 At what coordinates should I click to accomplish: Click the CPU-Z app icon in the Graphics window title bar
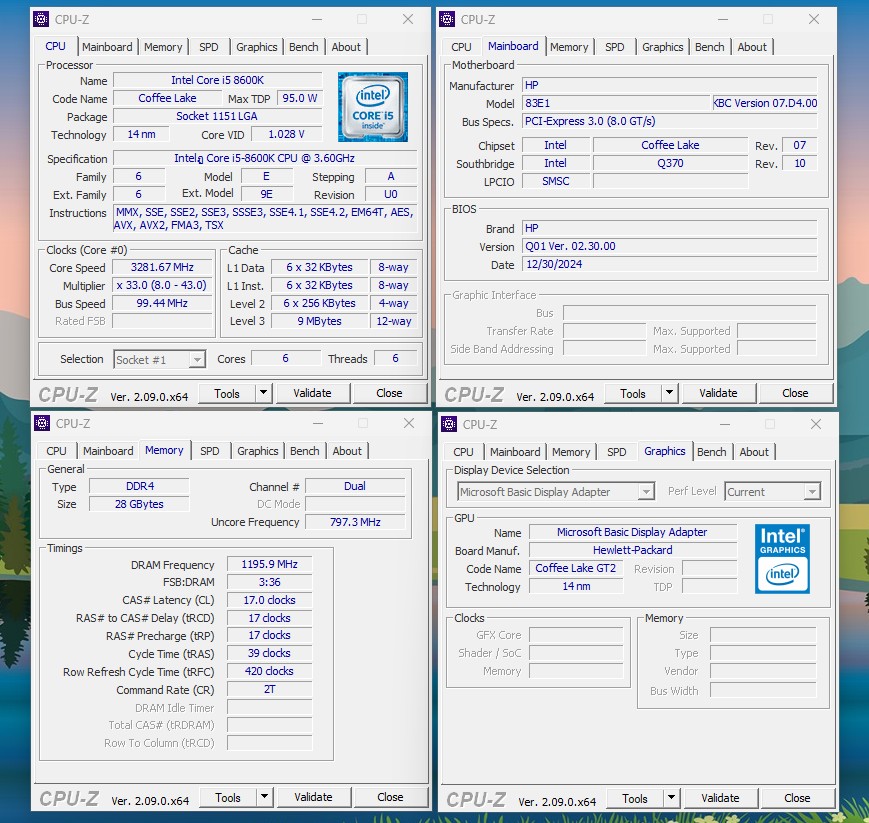tap(449, 425)
